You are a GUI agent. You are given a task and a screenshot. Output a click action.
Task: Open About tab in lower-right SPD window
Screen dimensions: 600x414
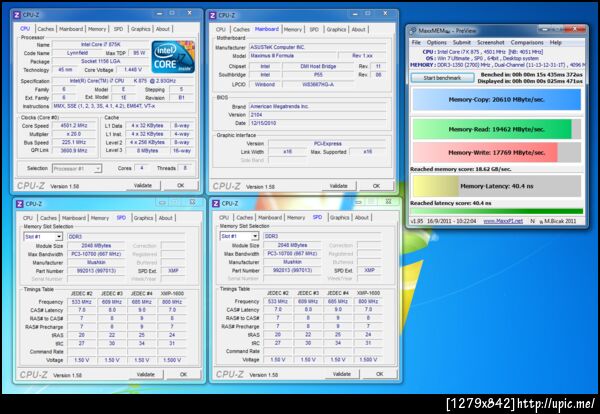coord(362,218)
